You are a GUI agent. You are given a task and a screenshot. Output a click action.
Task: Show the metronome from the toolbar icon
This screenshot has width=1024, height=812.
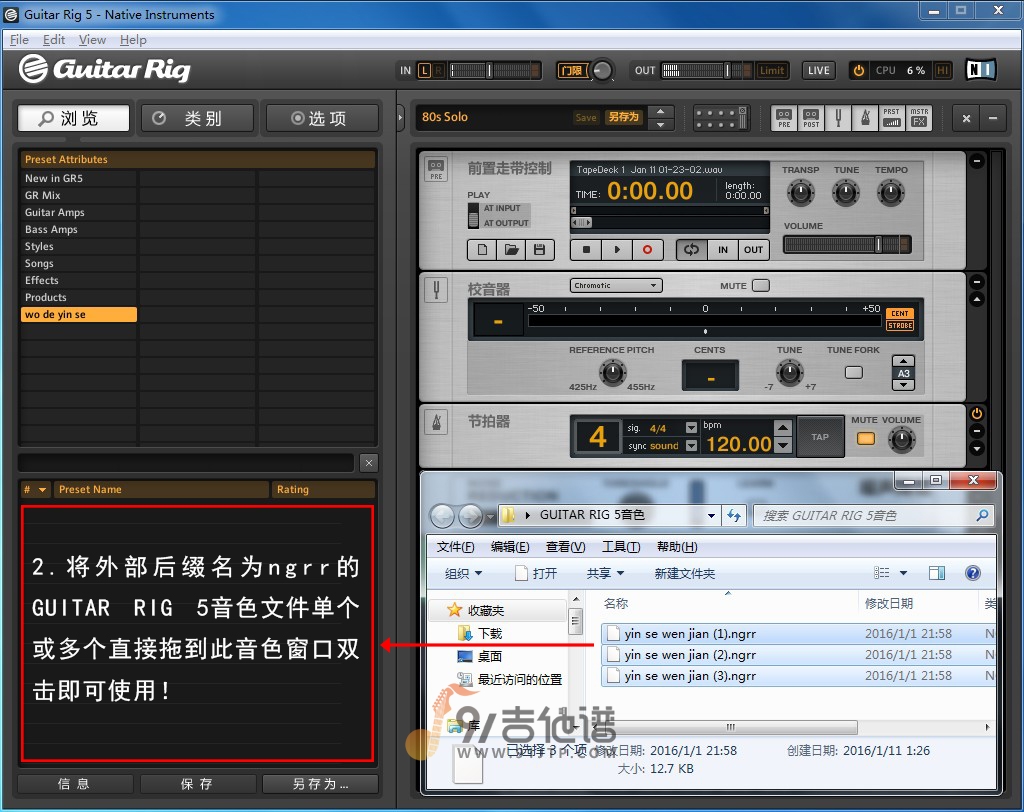(865, 118)
